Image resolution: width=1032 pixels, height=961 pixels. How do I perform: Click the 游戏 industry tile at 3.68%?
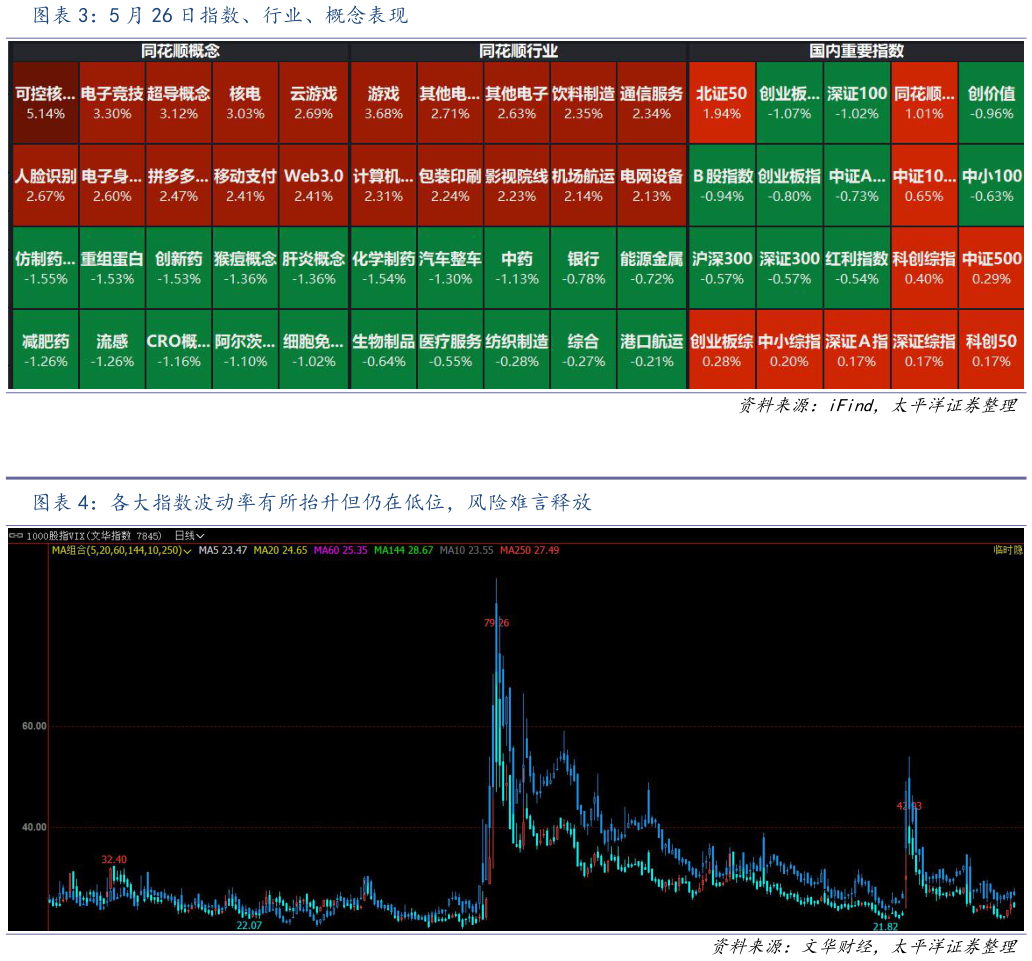pos(383,102)
